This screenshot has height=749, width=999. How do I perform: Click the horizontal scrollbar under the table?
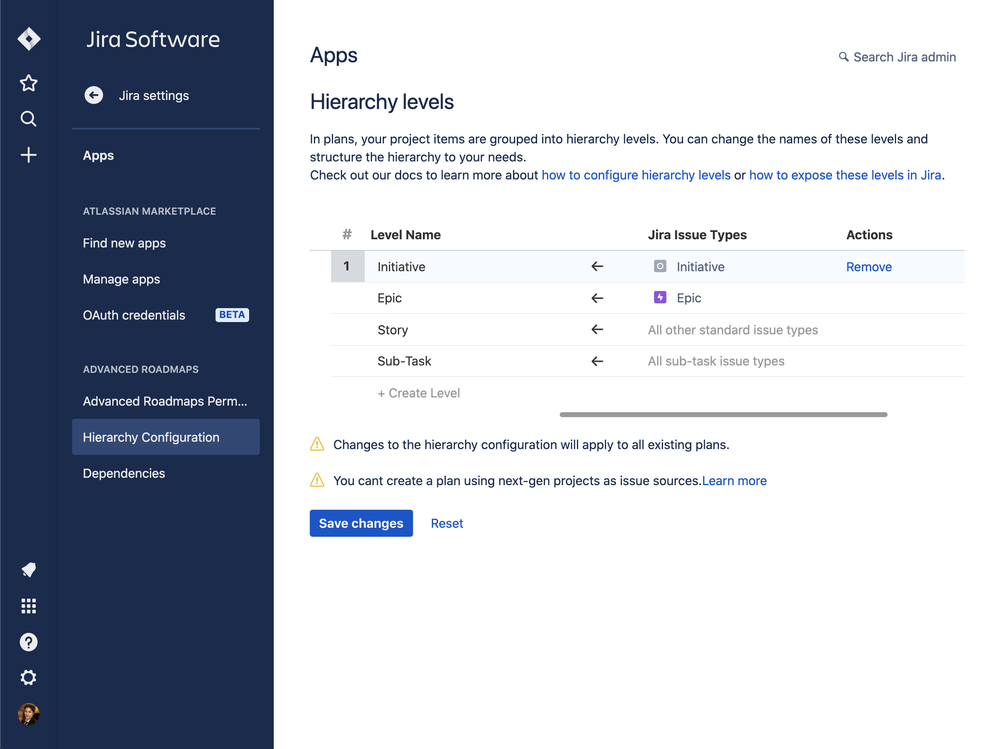(723, 414)
